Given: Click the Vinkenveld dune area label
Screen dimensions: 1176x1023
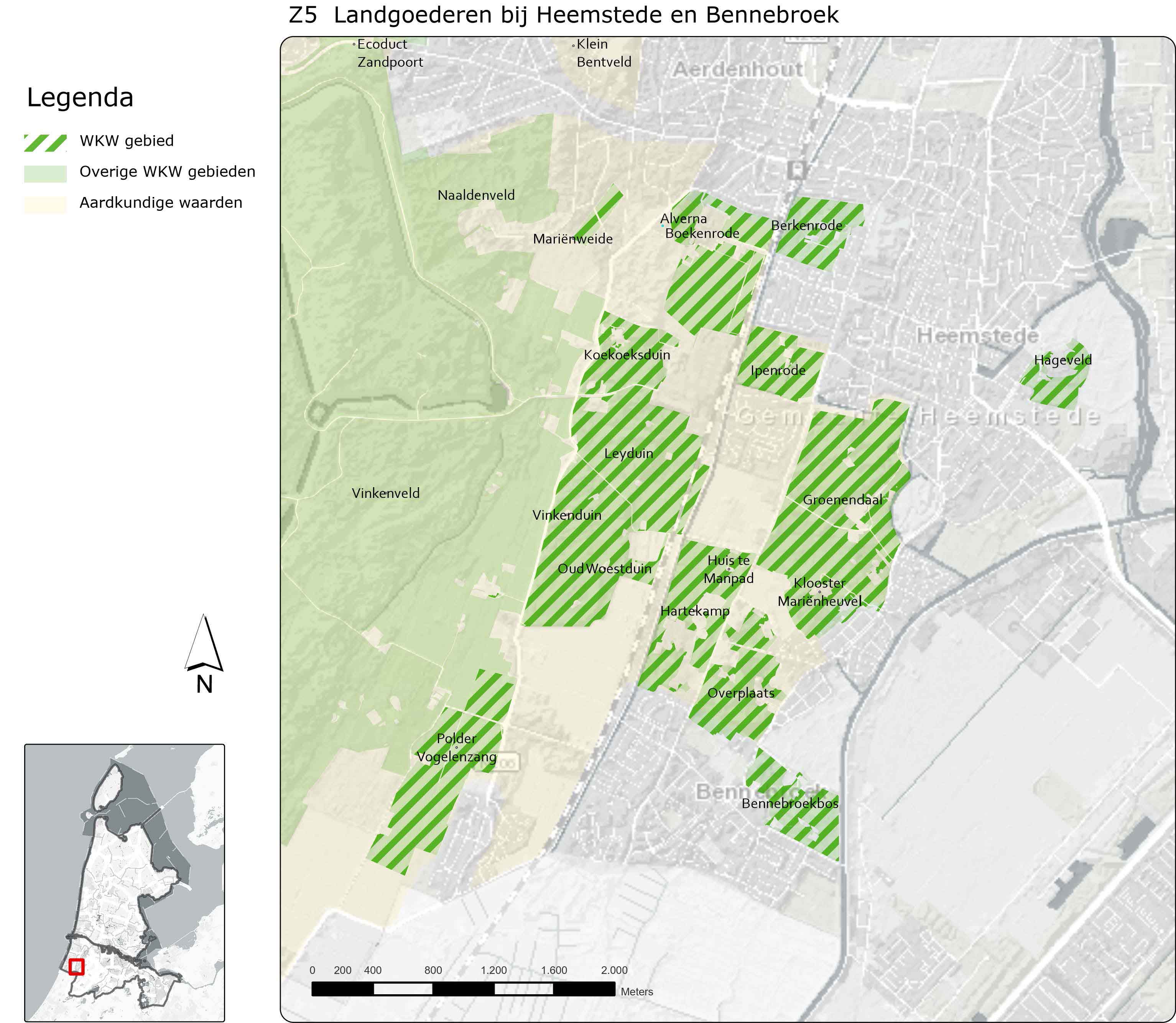Looking at the screenshot, I should click(x=385, y=493).
